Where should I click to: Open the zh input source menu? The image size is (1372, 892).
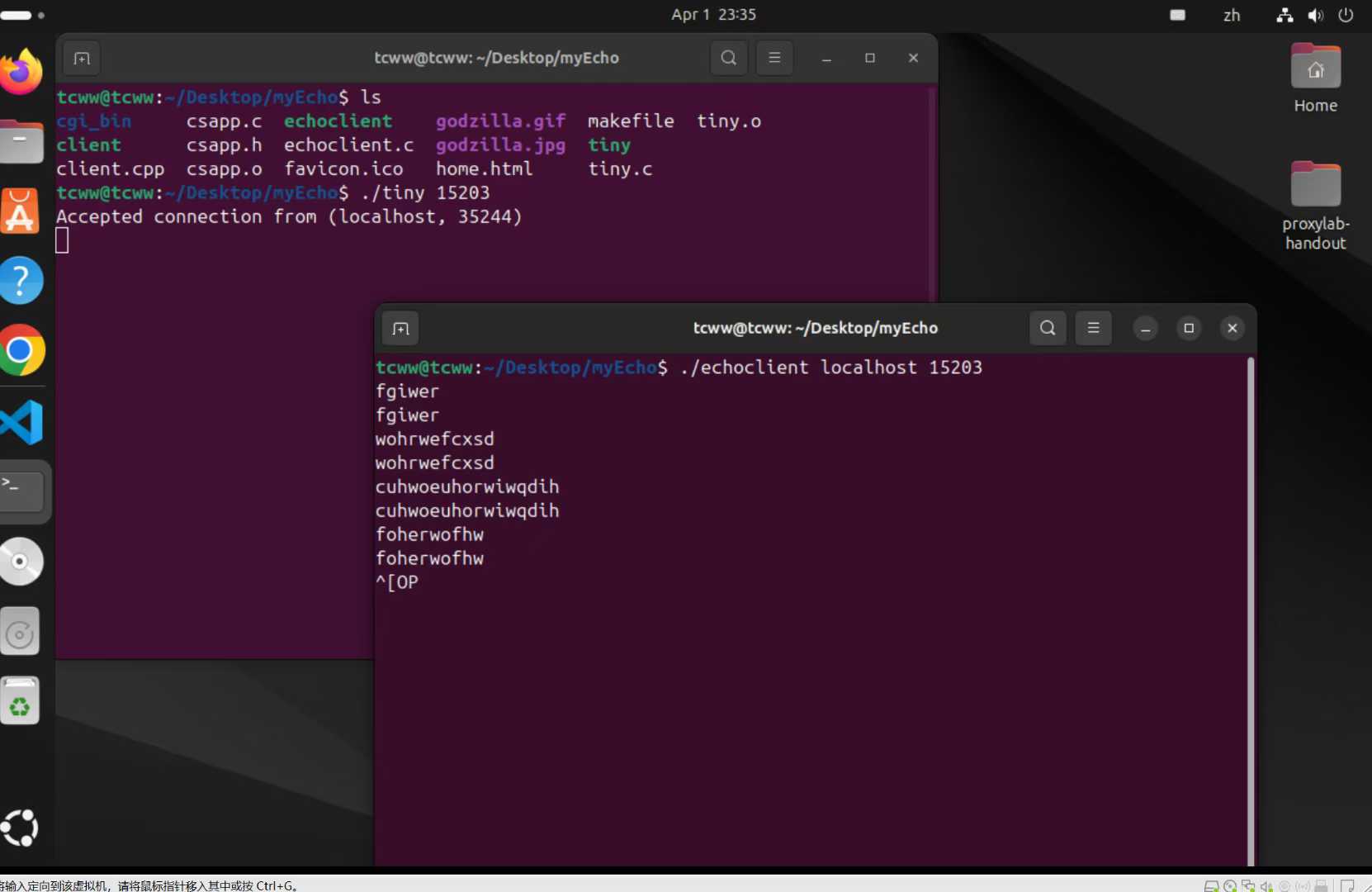(1232, 15)
